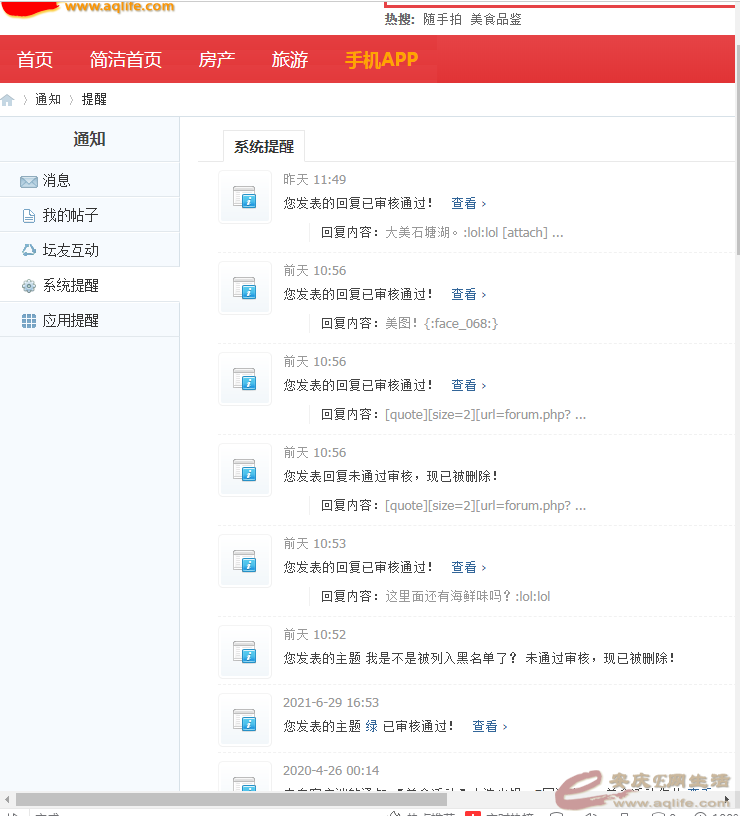Go to 房产 section
Viewport: 740px width, 816px height.
(x=217, y=60)
